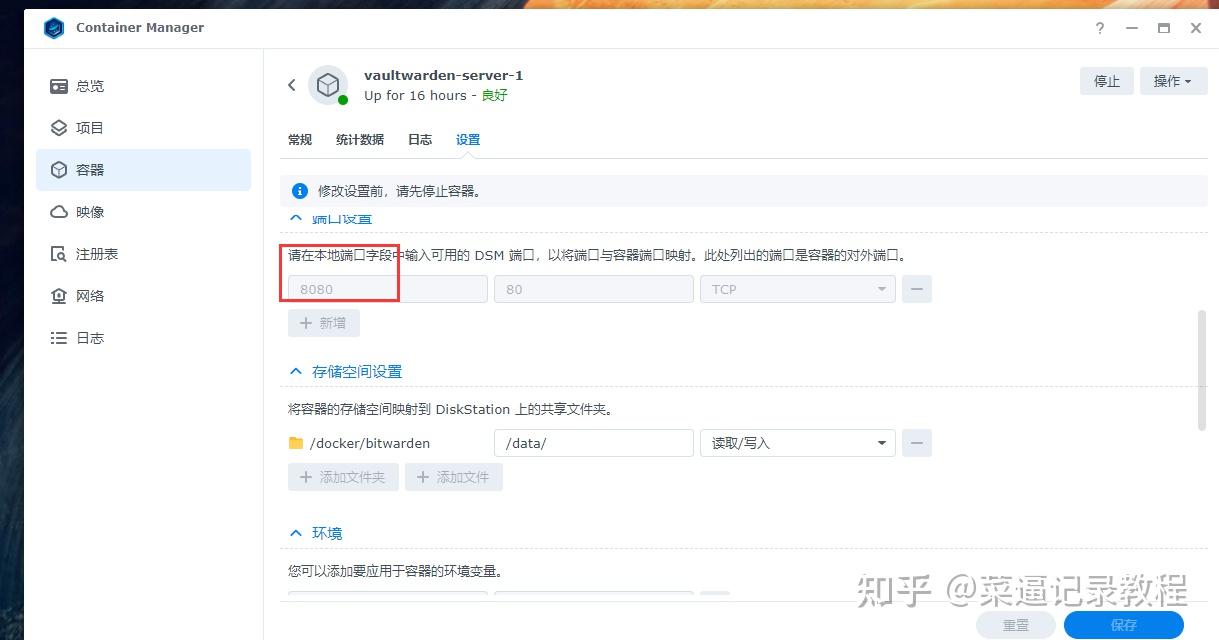Image resolution: width=1219 pixels, height=640 pixels.
Task: Click the 保存 save button
Action: pos(1123,625)
